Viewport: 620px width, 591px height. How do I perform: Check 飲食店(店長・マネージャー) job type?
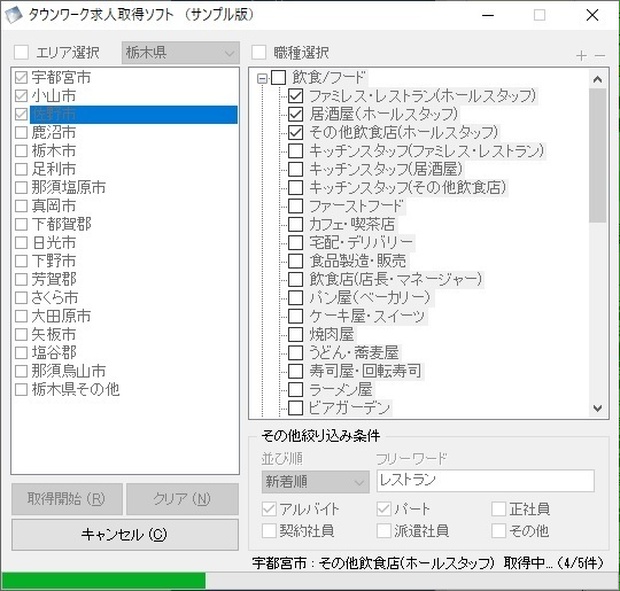296,279
